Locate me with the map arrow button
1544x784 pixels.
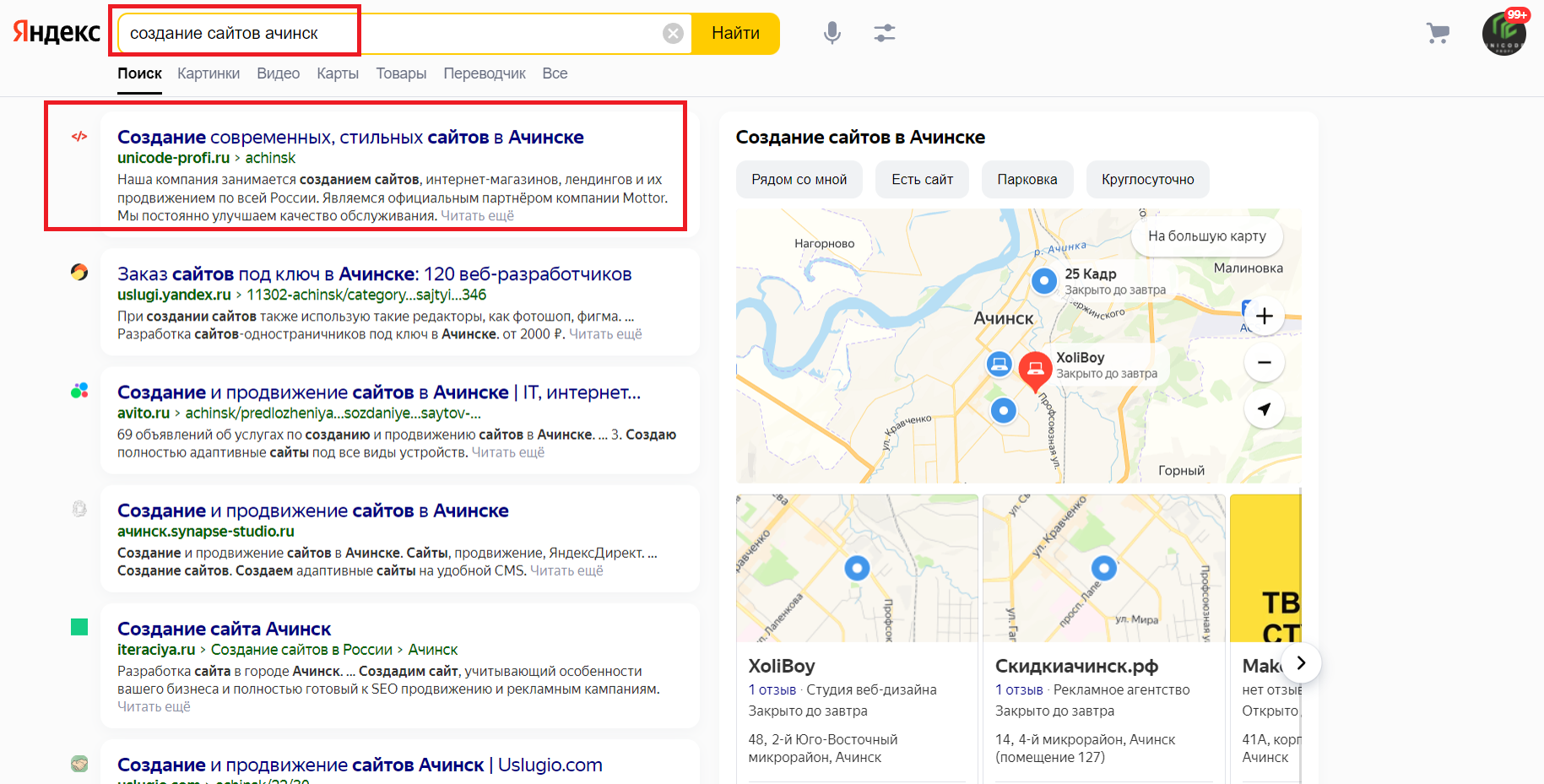coord(1264,409)
